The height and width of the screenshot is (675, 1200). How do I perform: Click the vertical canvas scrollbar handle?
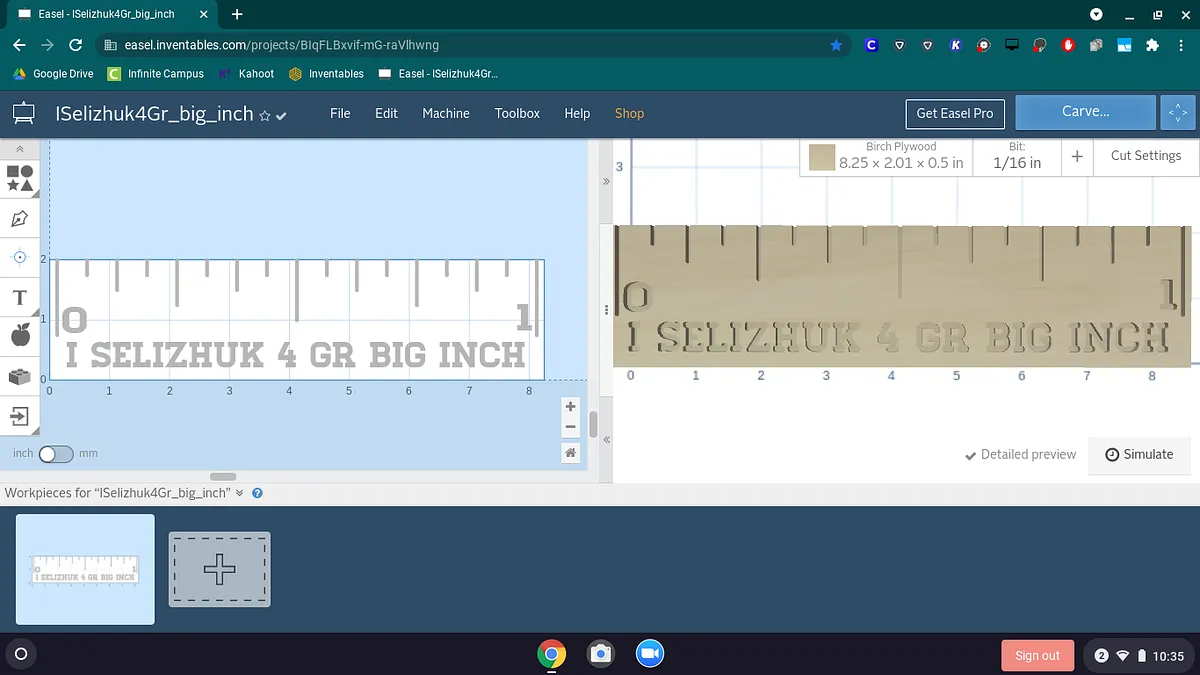[593, 424]
